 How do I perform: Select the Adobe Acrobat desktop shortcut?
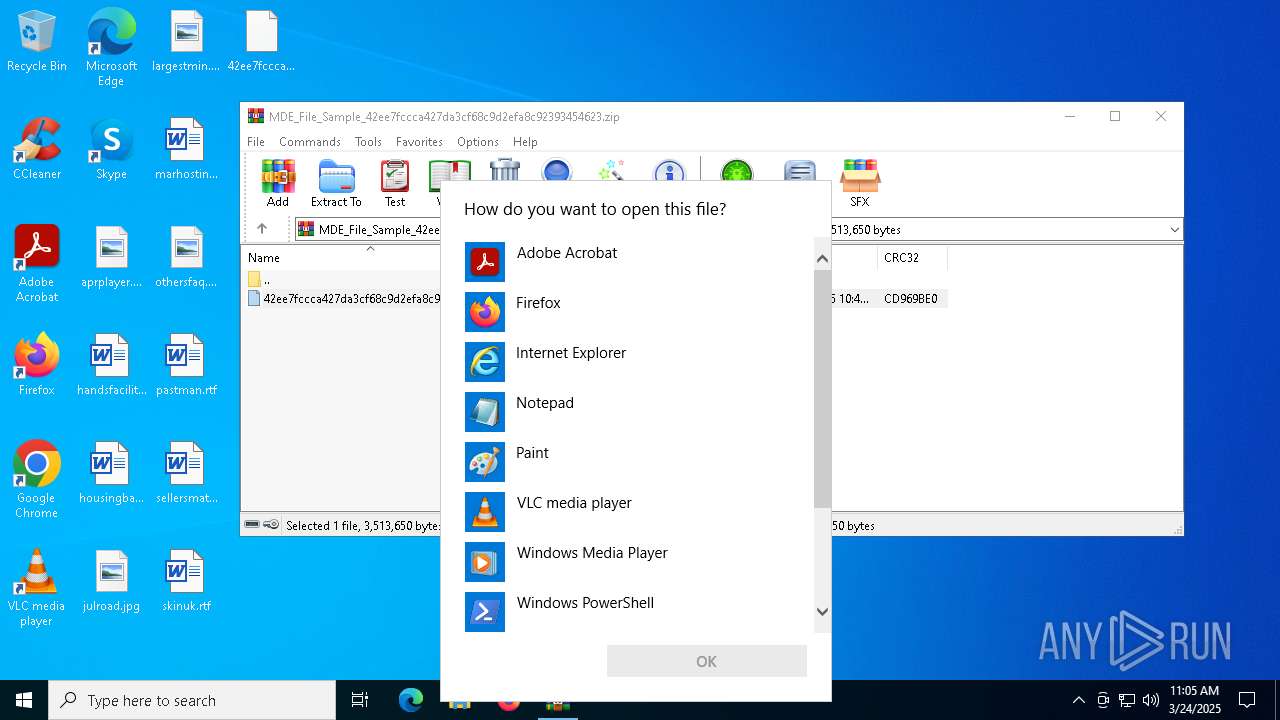pyautogui.click(x=37, y=264)
